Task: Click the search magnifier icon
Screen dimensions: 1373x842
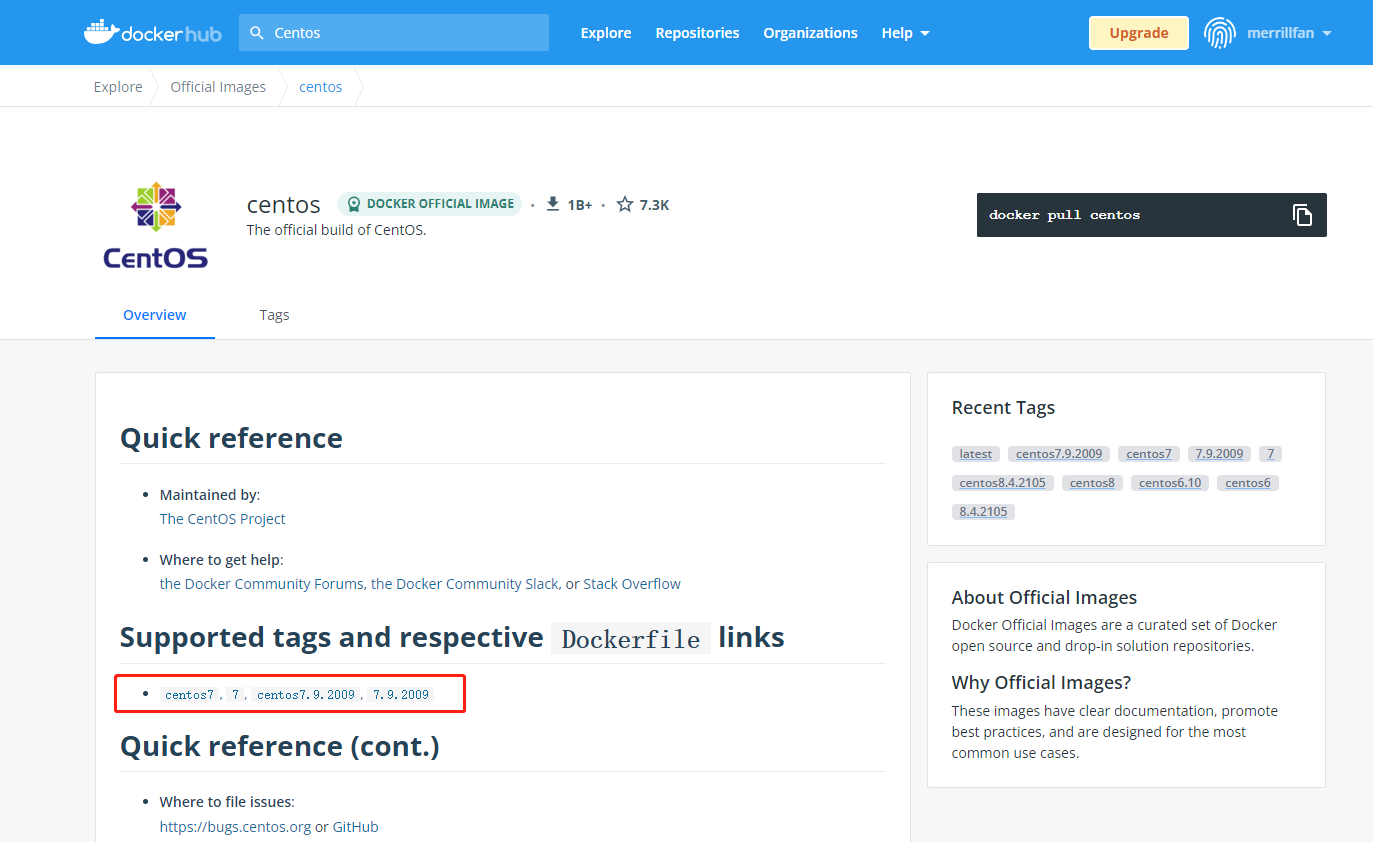Action: (257, 33)
